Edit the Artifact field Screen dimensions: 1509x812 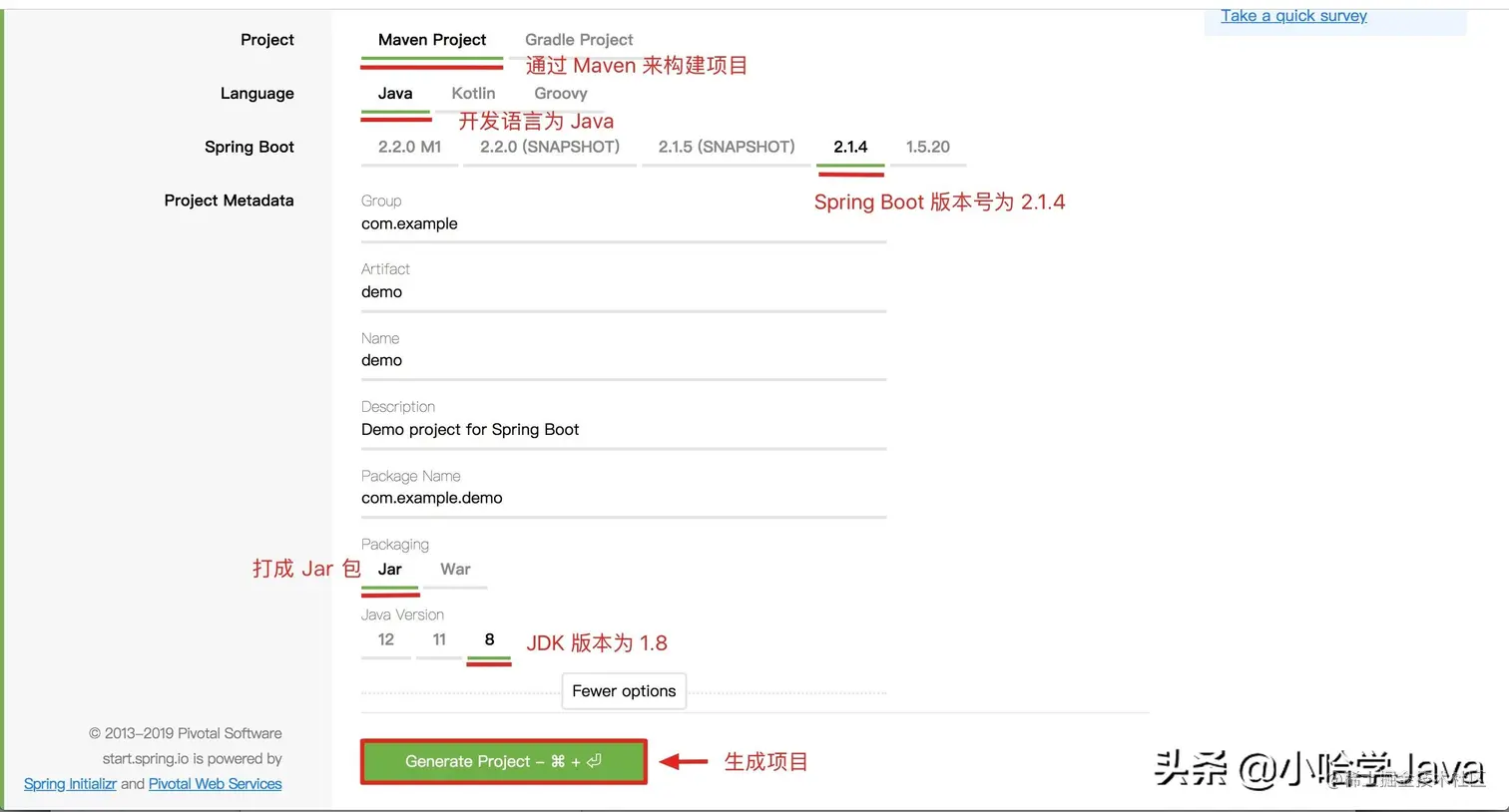624,292
